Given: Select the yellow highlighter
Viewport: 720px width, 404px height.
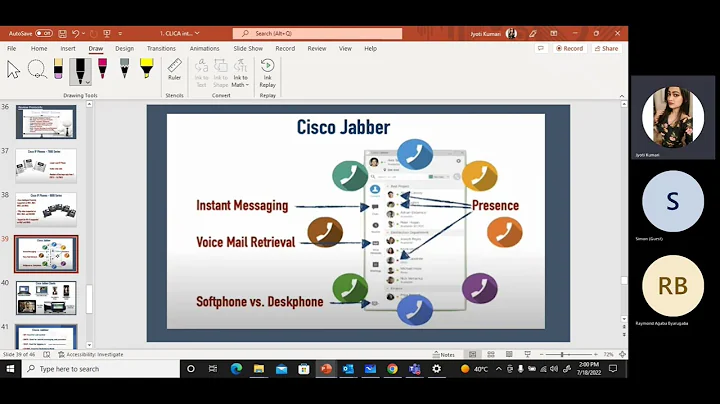Looking at the screenshot, I should pyautogui.click(x=146, y=68).
